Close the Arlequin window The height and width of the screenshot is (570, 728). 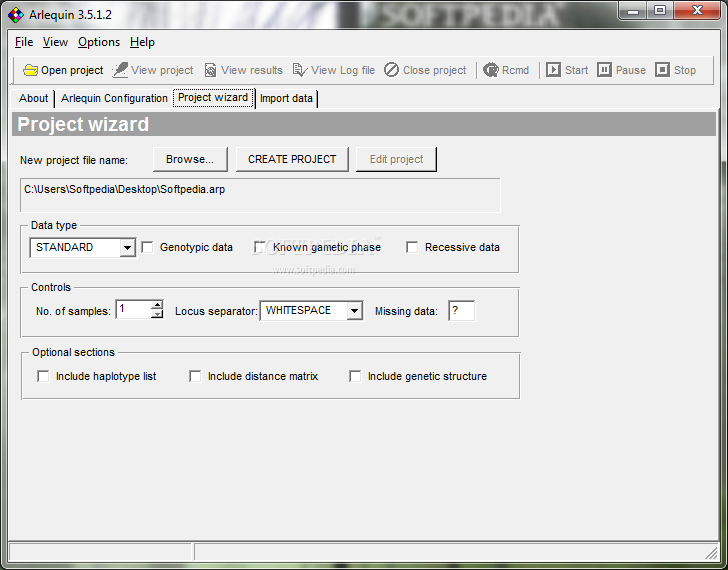pyautogui.click(x=697, y=11)
